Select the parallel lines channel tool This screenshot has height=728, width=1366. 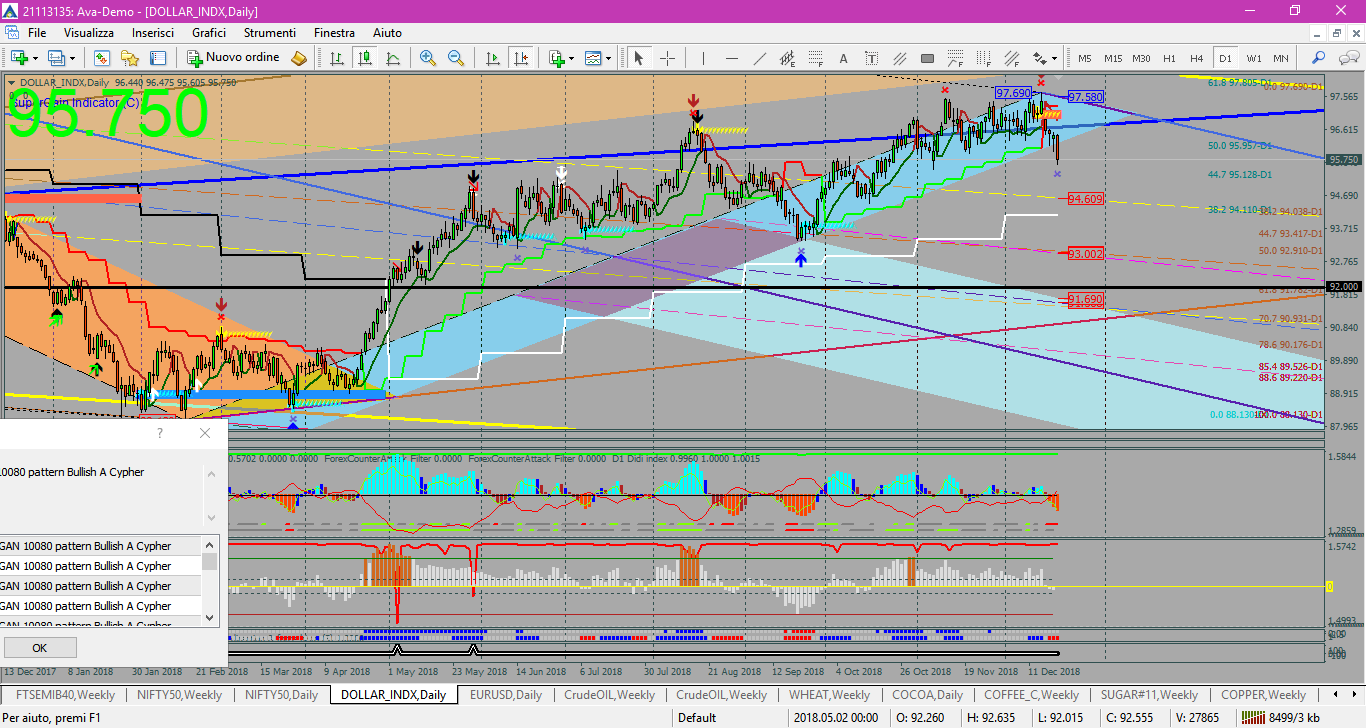pos(899,58)
